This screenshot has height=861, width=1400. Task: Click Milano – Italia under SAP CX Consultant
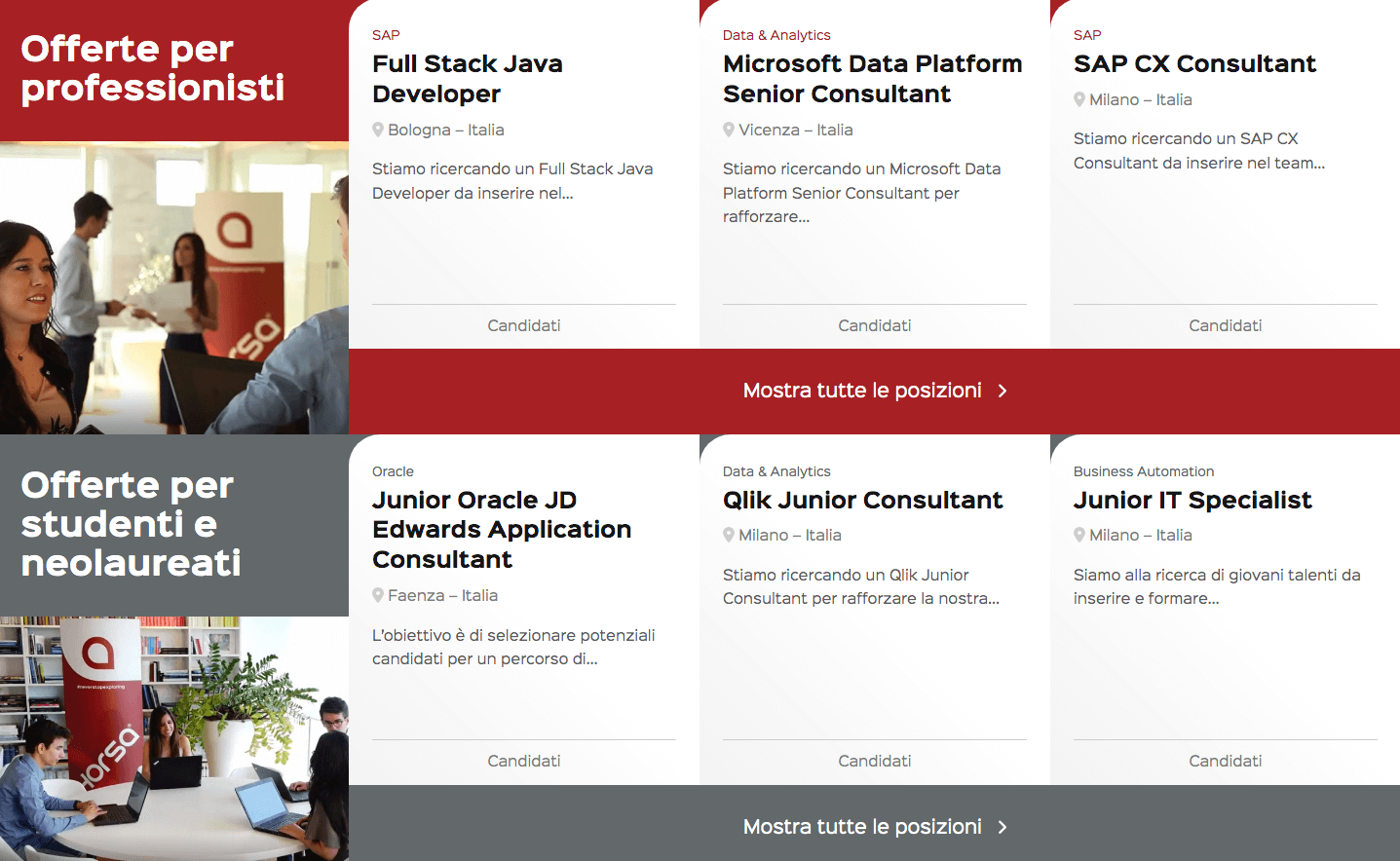click(1141, 99)
